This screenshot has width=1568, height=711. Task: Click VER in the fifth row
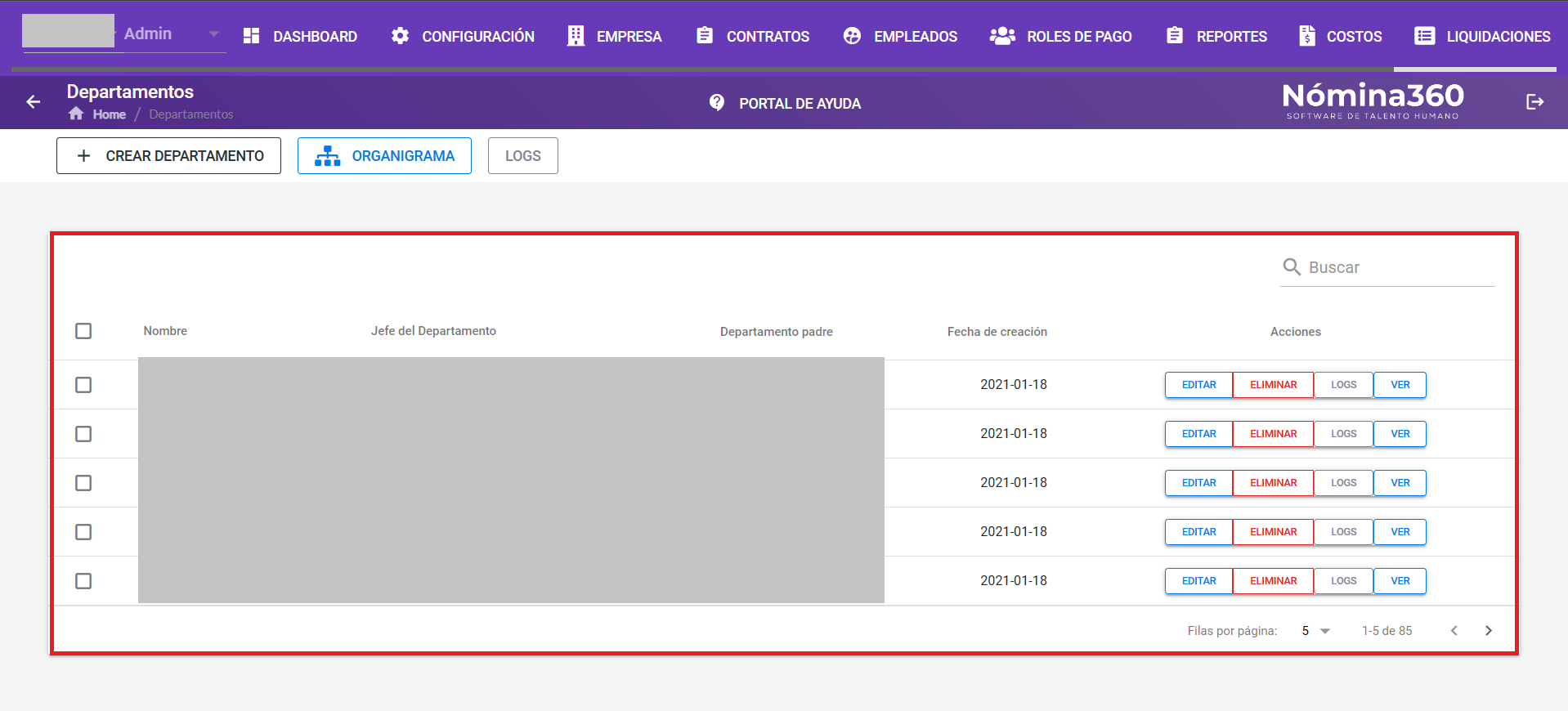coord(1400,581)
